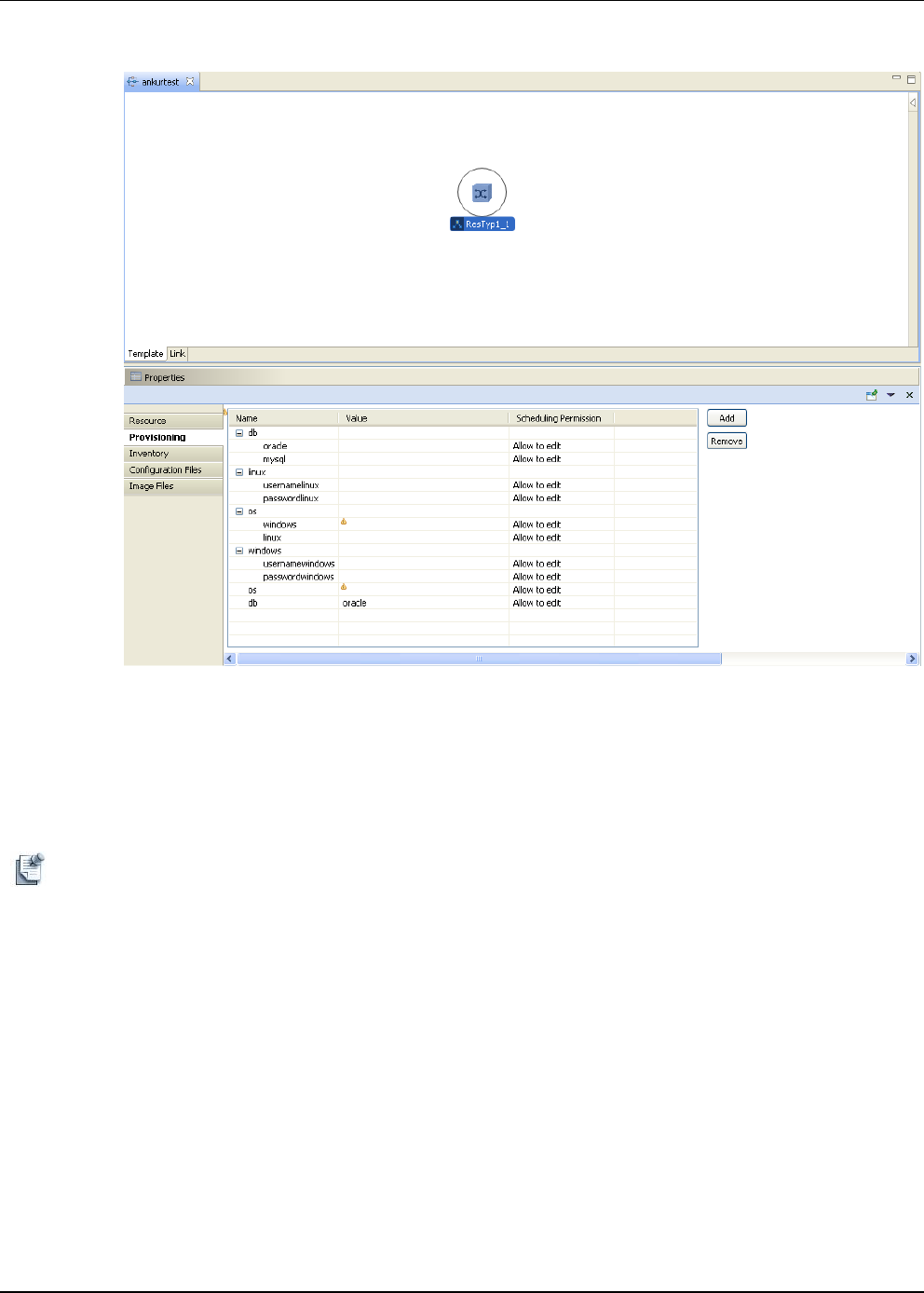924x1293 pixels.
Task: Click the horizontal scrollbar thumb
Action: [480, 659]
